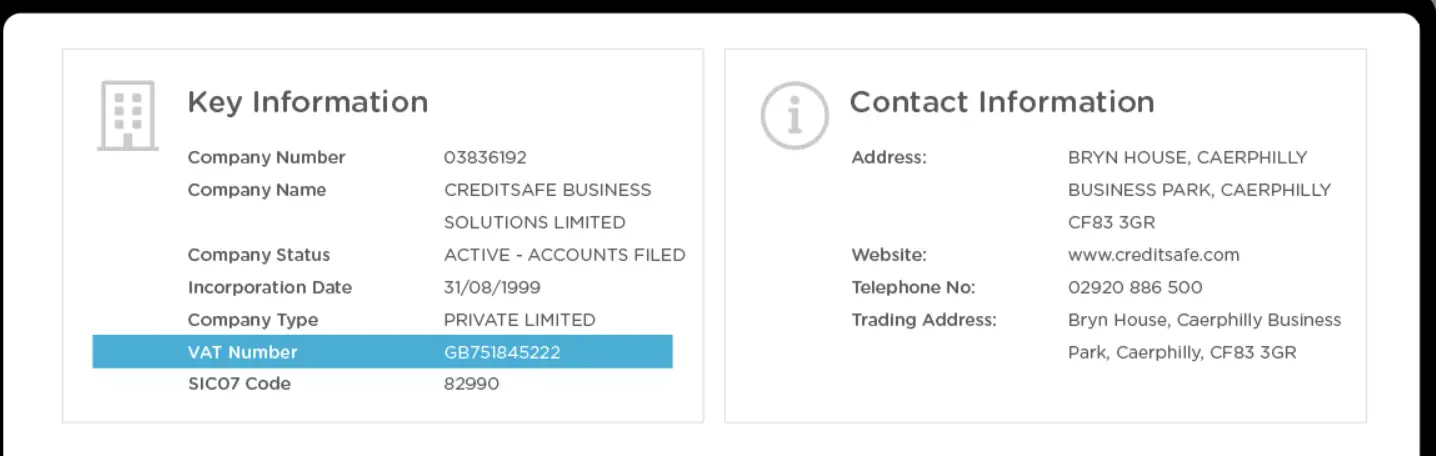Click the Key Information heading
1436x458 pixels.
(x=307, y=102)
